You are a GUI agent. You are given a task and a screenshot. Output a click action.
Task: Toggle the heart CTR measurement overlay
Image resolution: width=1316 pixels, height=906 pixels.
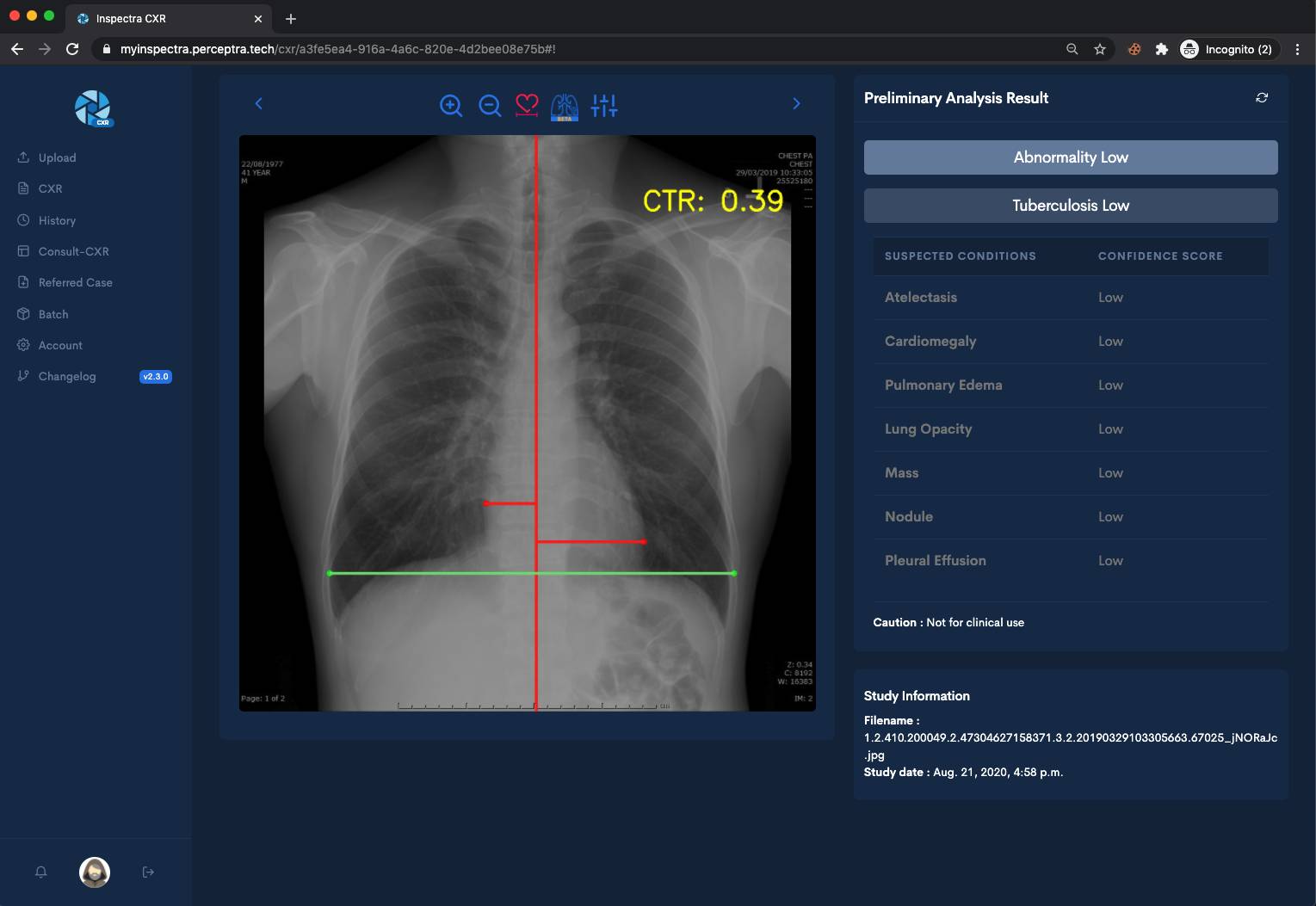click(527, 106)
